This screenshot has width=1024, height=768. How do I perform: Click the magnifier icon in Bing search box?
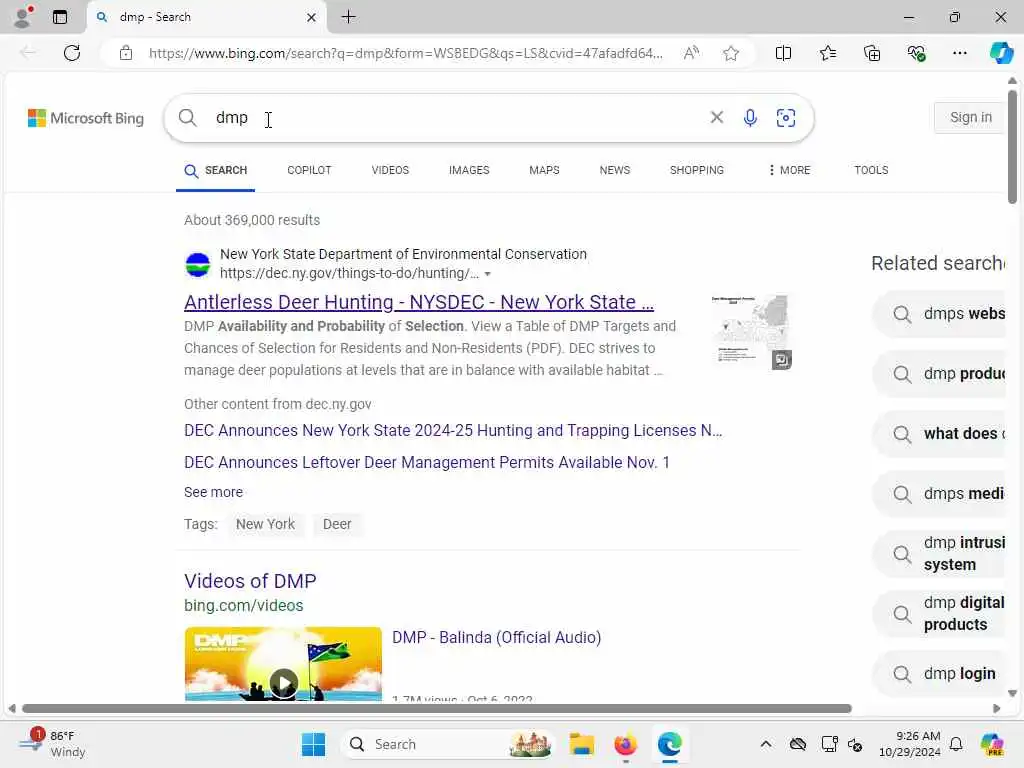(x=187, y=118)
